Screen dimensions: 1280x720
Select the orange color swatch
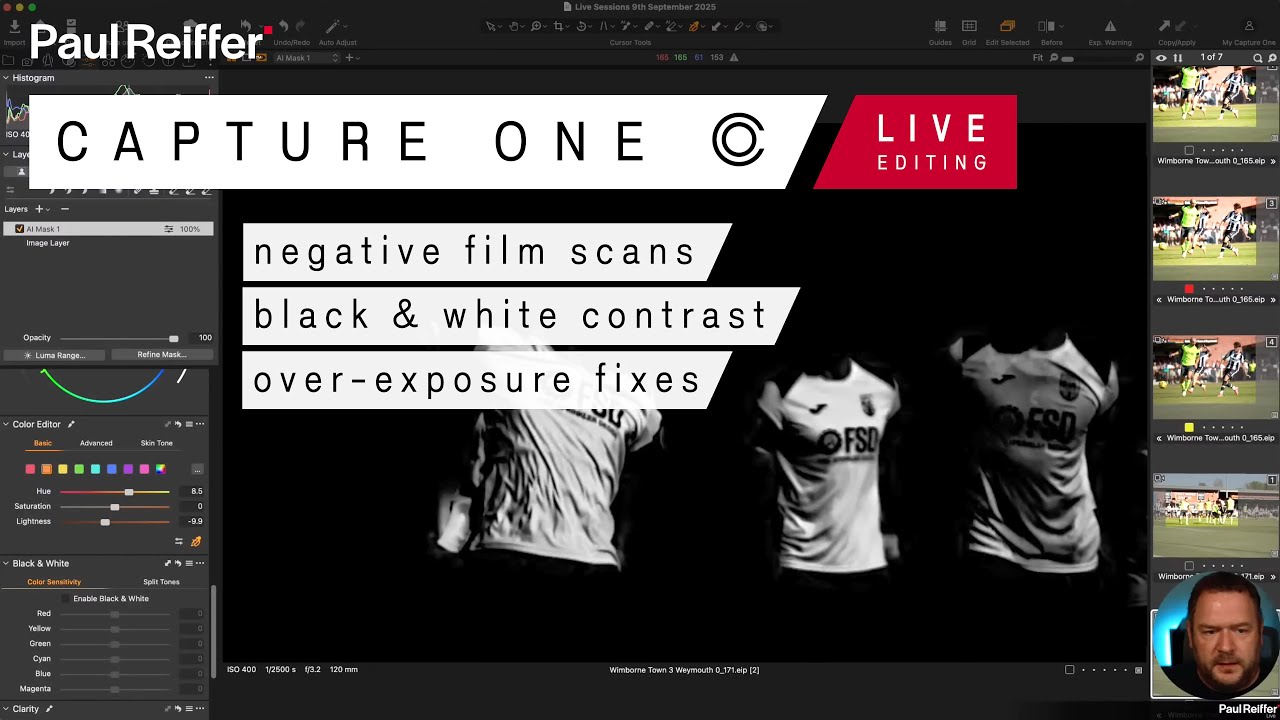(x=46, y=469)
